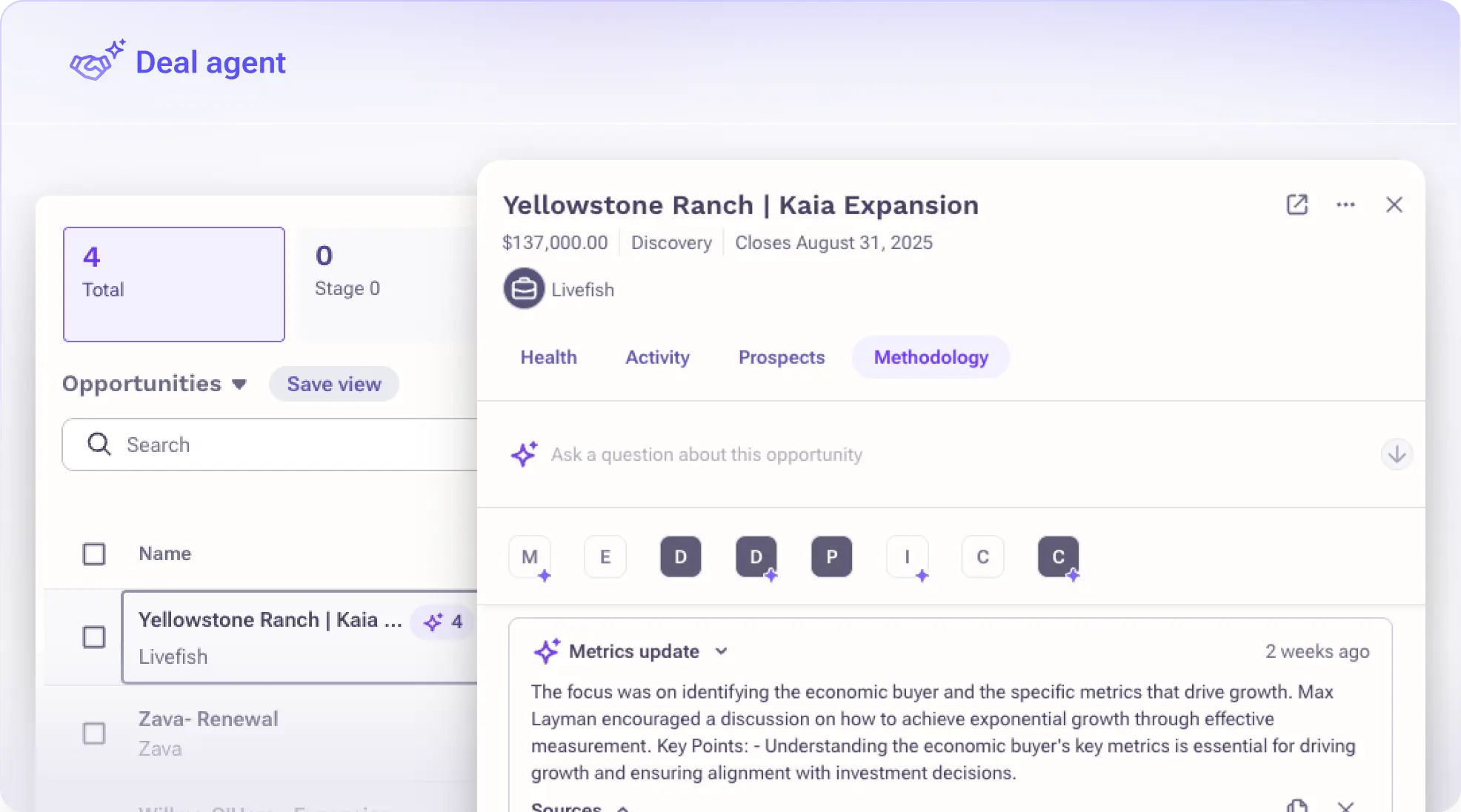
Task: Click the Save view button
Action: (333, 384)
